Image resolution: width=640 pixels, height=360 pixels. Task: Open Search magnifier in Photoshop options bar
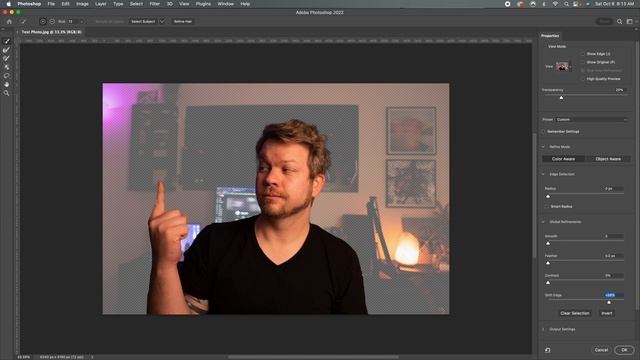coord(620,21)
